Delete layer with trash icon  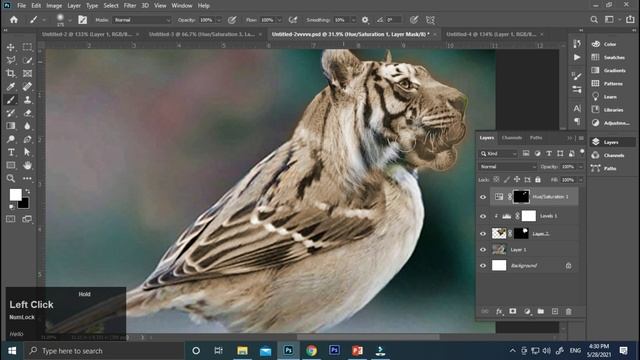pyautogui.click(x=569, y=311)
